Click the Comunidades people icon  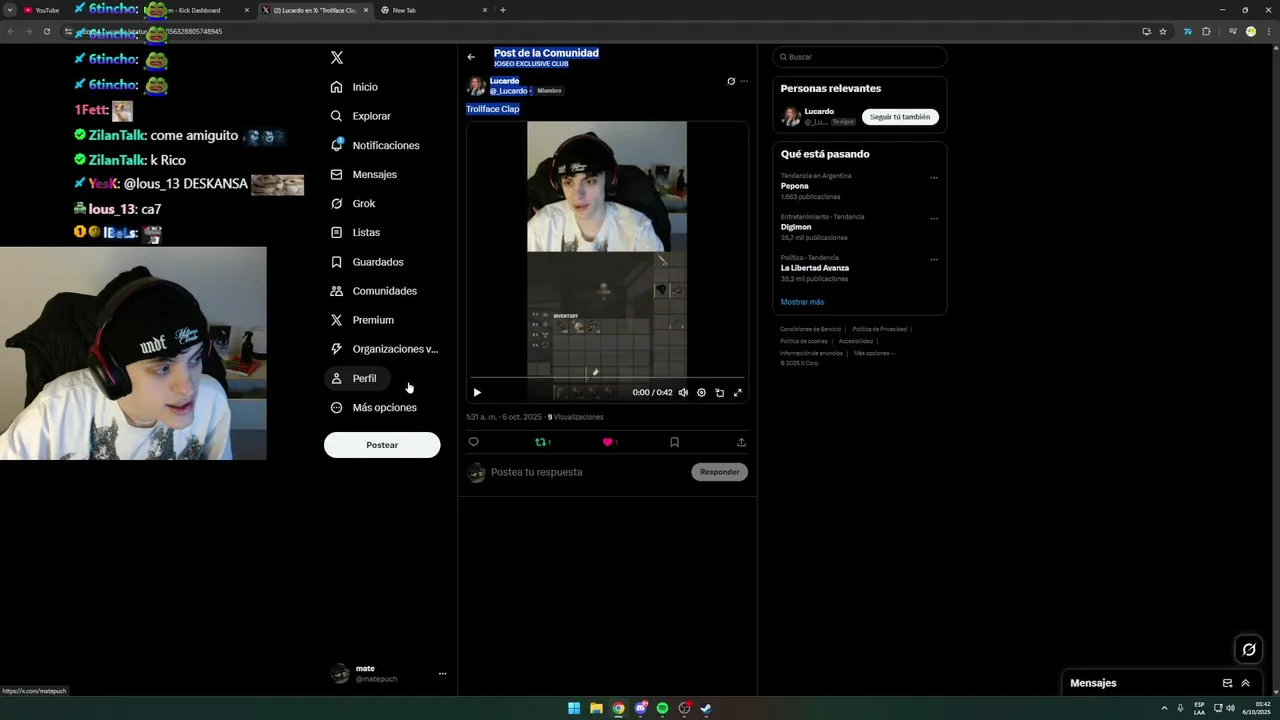pyautogui.click(x=337, y=291)
